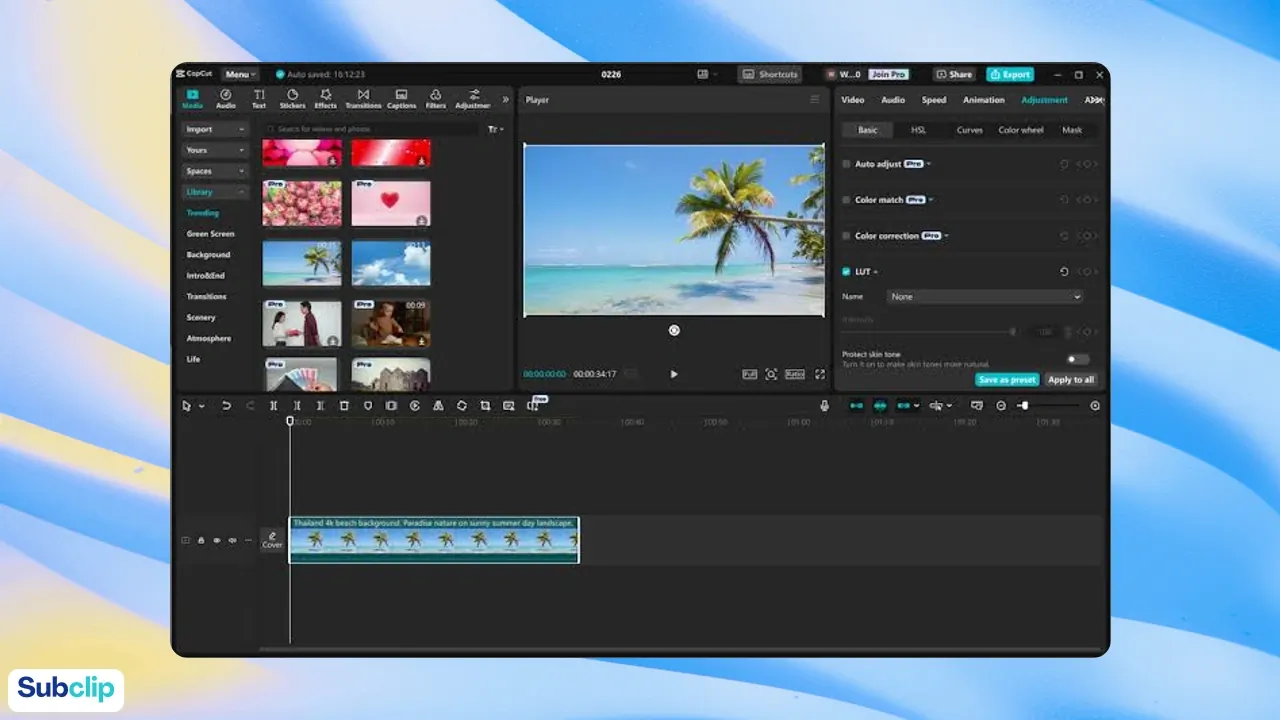Image resolution: width=1280 pixels, height=720 pixels.
Task: Enable the Color match checkbox
Action: (x=846, y=200)
